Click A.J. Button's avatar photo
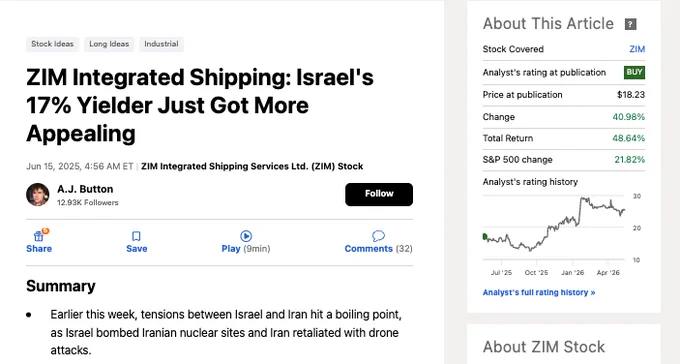 pyautogui.click(x=38, y=194)
